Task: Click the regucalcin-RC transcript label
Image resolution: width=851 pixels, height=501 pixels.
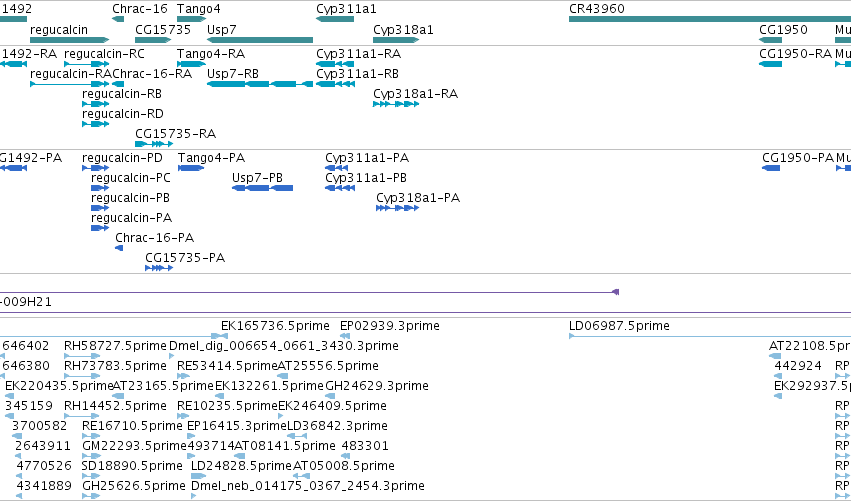Action: [x=104, y=54]
